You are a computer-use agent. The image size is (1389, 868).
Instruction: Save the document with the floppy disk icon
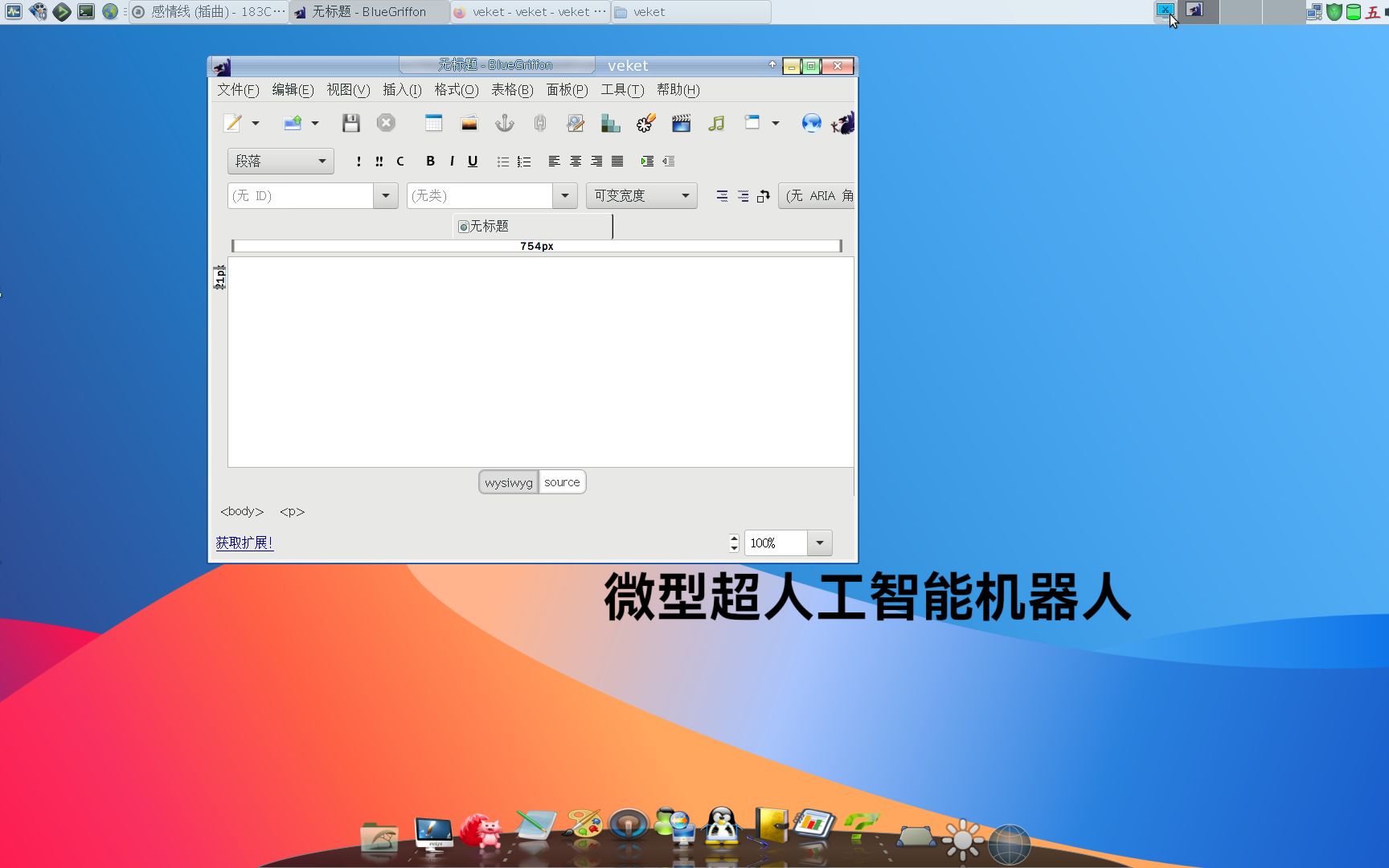(x=350, y=122)
